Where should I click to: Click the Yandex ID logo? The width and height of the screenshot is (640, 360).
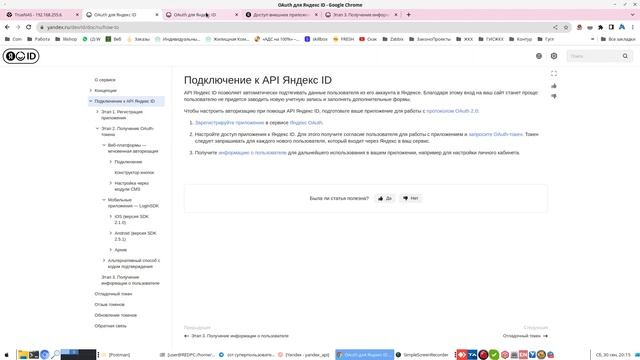(x=21, y=56)
